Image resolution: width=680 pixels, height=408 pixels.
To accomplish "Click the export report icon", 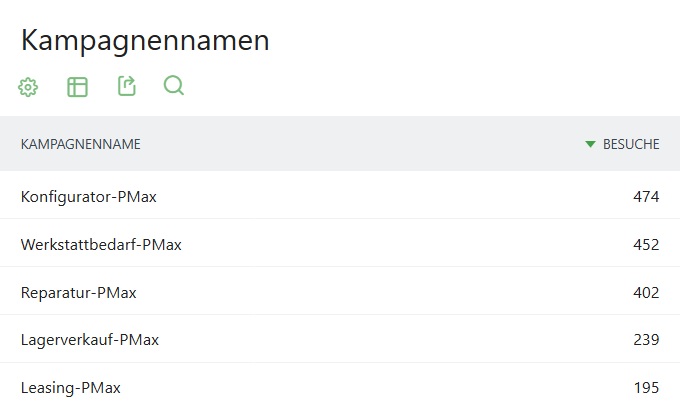I will pyautogui.click(x=126, y=87).
